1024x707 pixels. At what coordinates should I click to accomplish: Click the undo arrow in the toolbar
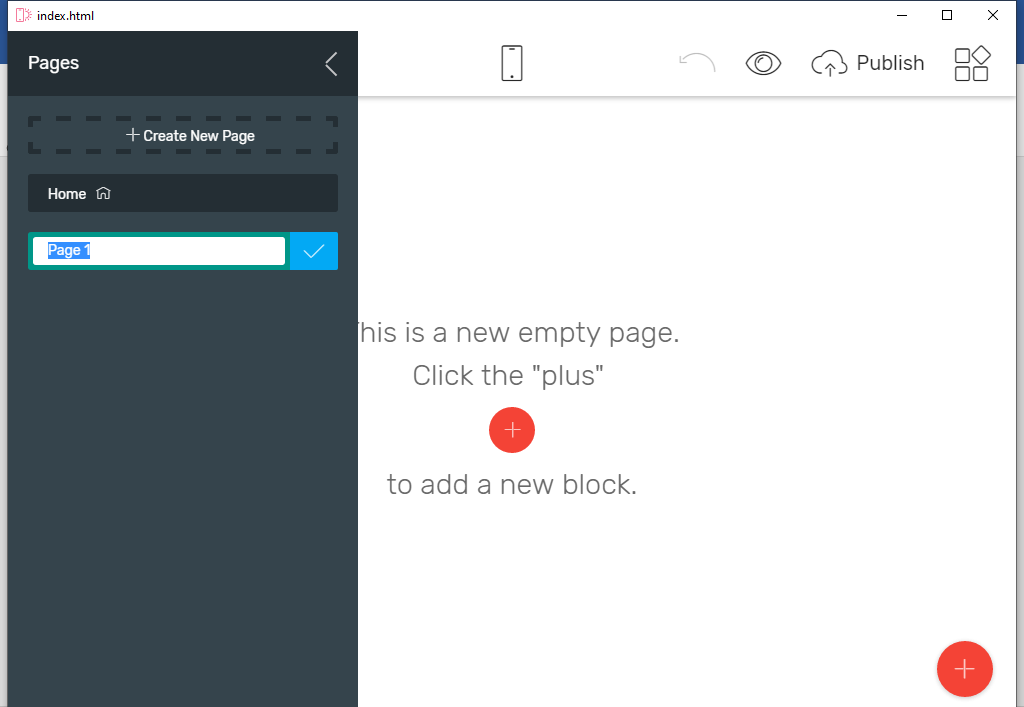[x=697, y=63]
